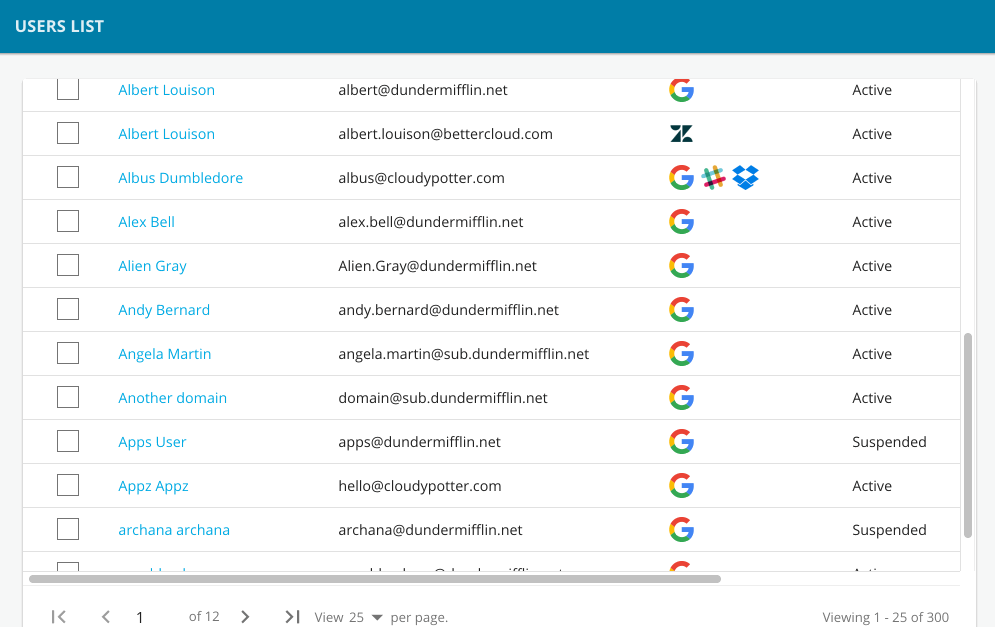Viewport: 995px width, 627px height.
Task: Click 'of 12' page count text
Action: pos(204,616)
